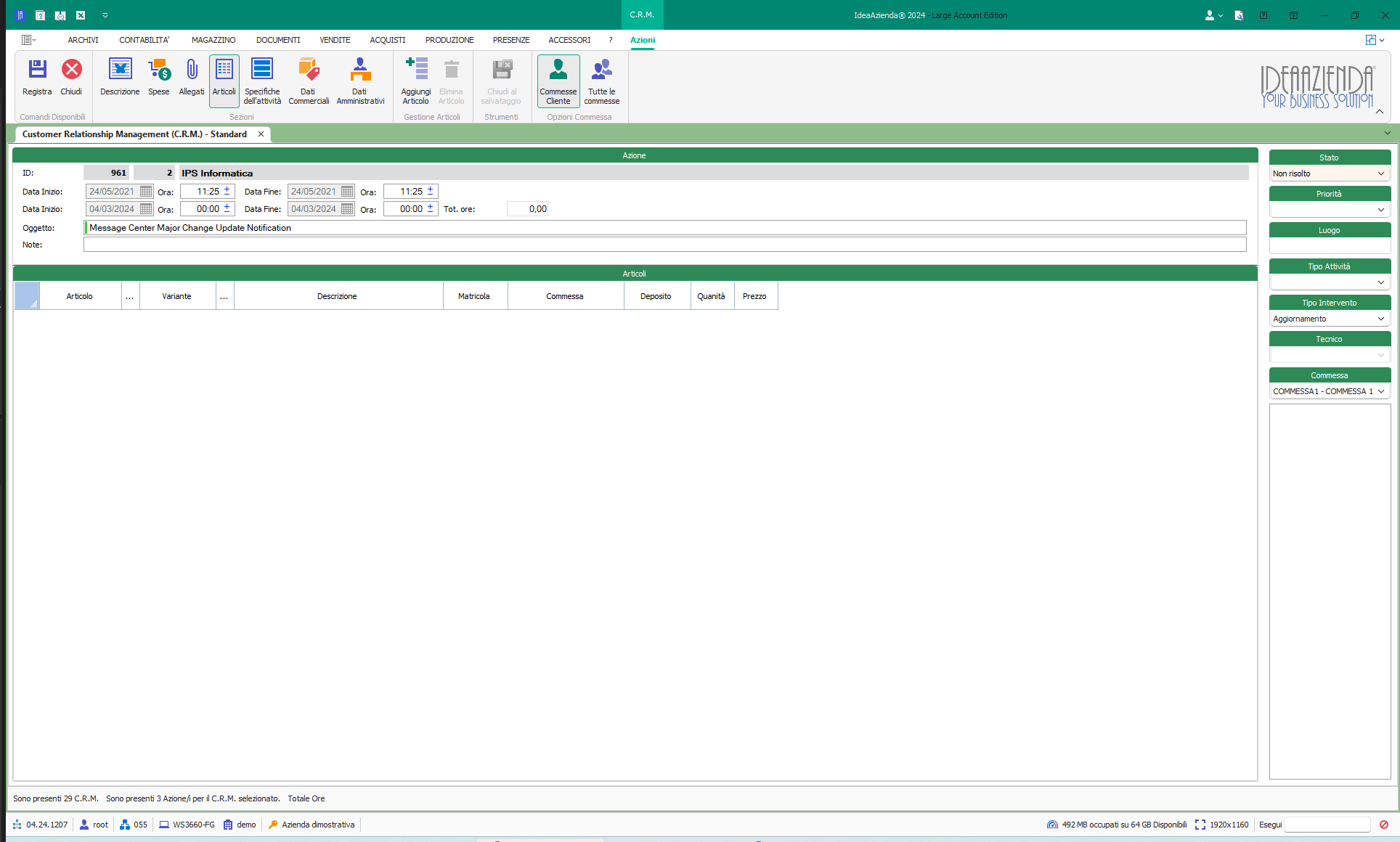Open the Tecnico dropdown

click(x=1381, y=355)
